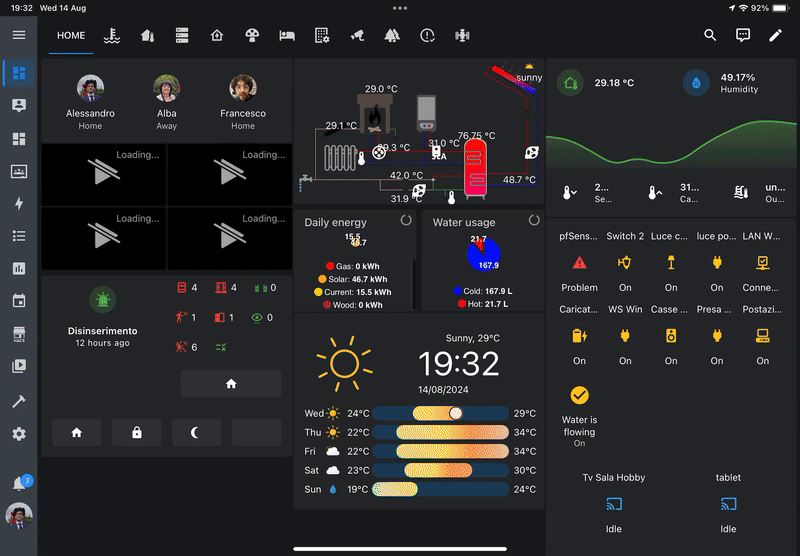Select Alba person card
This screenshot has width=800, height=556.
pyautogui.click(x=166, y=102)
